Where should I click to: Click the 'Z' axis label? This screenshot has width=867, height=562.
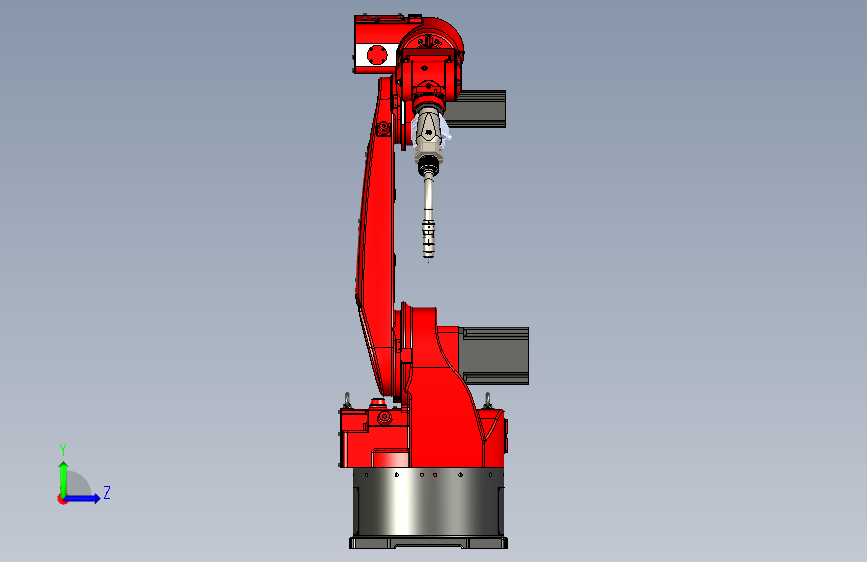click(107, 492)
